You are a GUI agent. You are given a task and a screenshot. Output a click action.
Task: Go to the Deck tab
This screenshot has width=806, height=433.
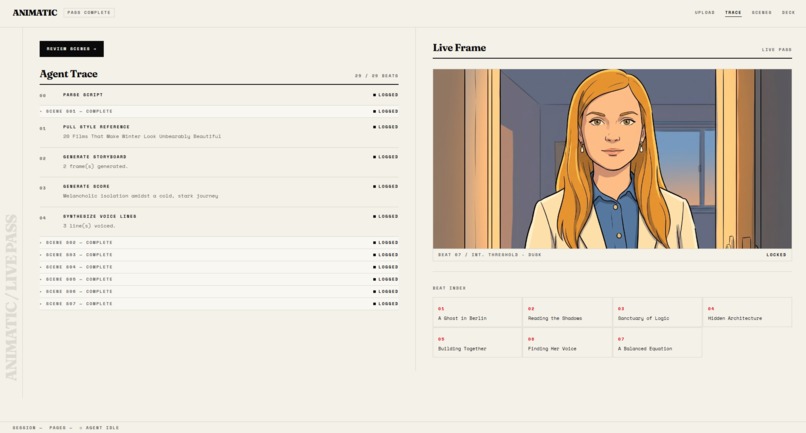tap(789, 12)
